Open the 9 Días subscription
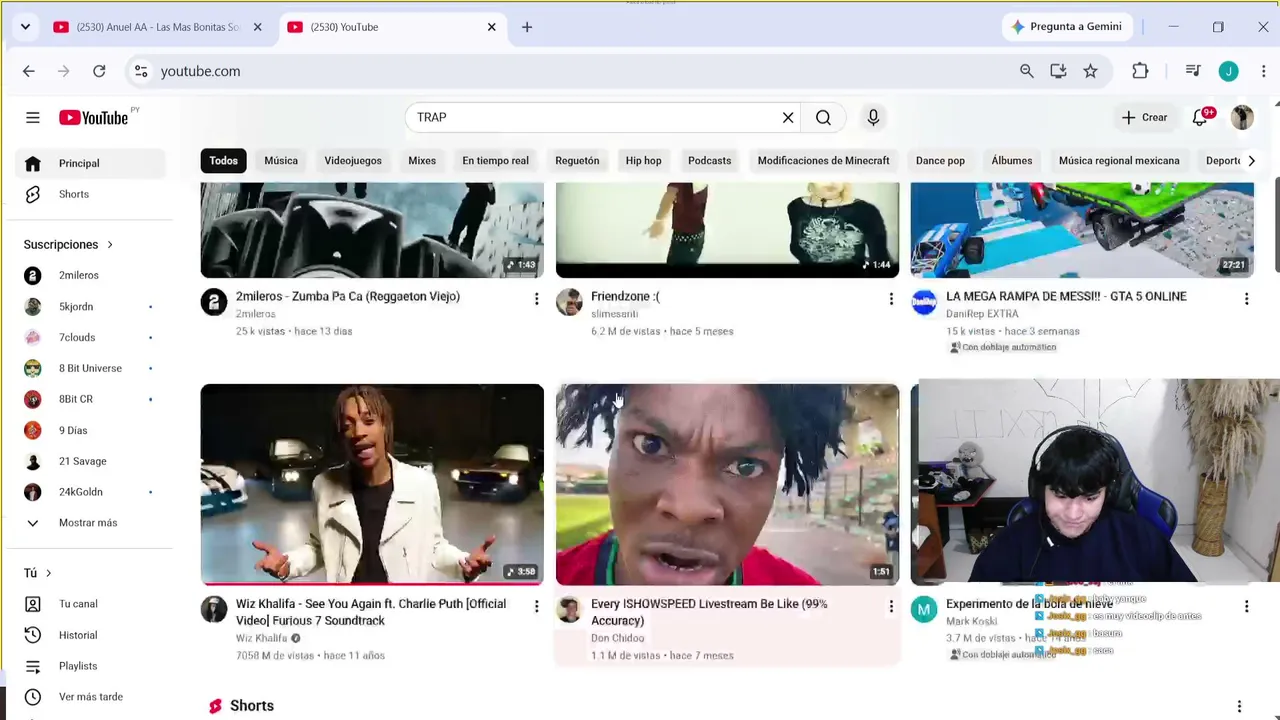This screenshot has height=720, width=1280. coord(88,430)
